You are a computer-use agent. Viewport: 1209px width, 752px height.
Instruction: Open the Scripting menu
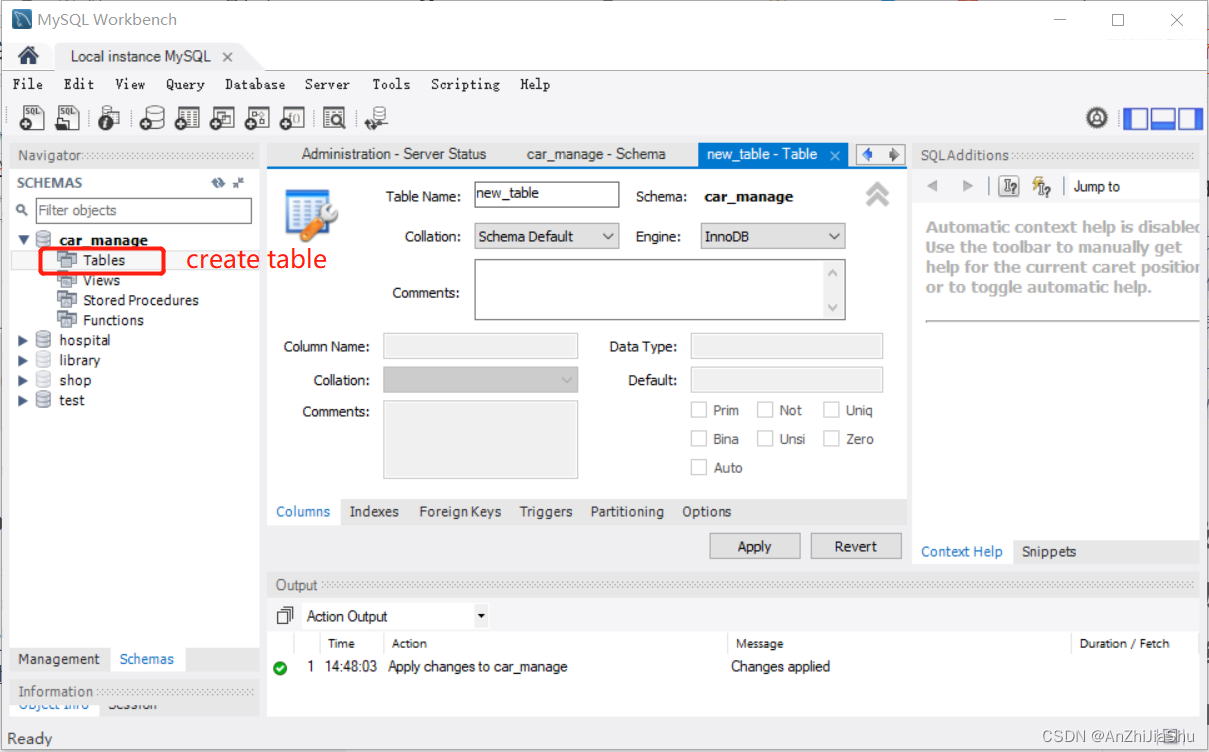[x=465, y=84]
